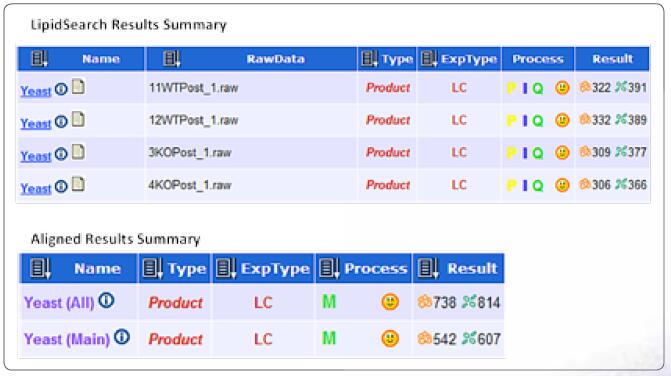
Task: Open the Yeast link for 11WTPost_1.raw
Action: pyautogui.click(x=36, y=91)
